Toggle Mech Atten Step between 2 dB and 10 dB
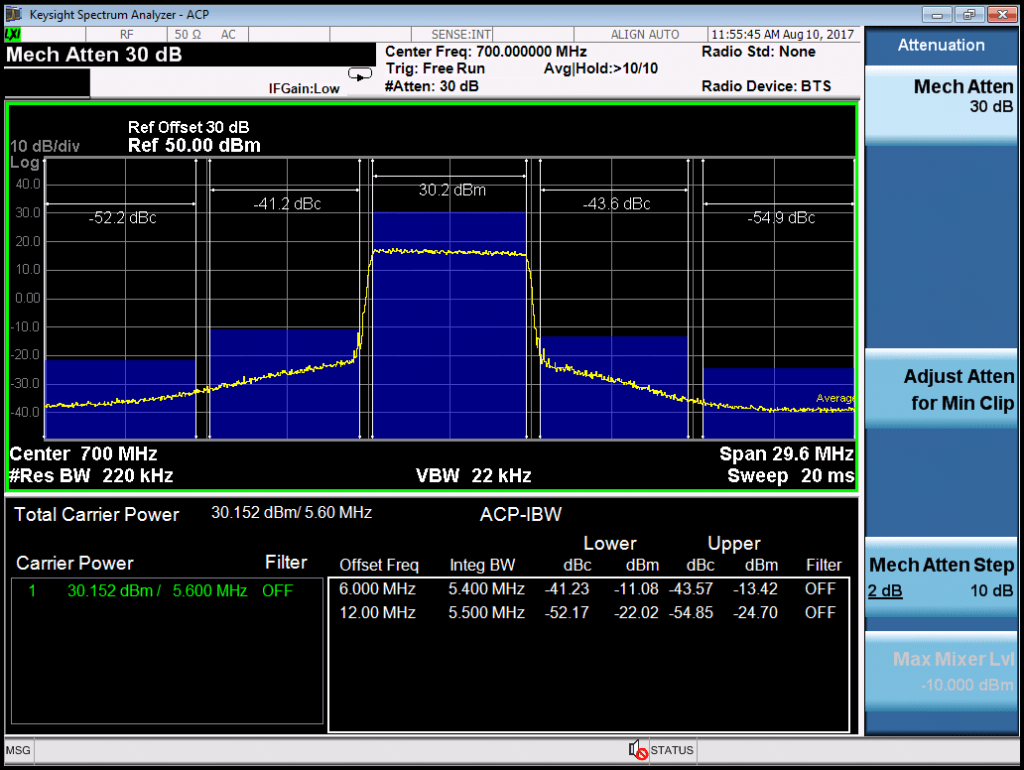The width and height of the screenshot is (1024, 770). point(941,577)
